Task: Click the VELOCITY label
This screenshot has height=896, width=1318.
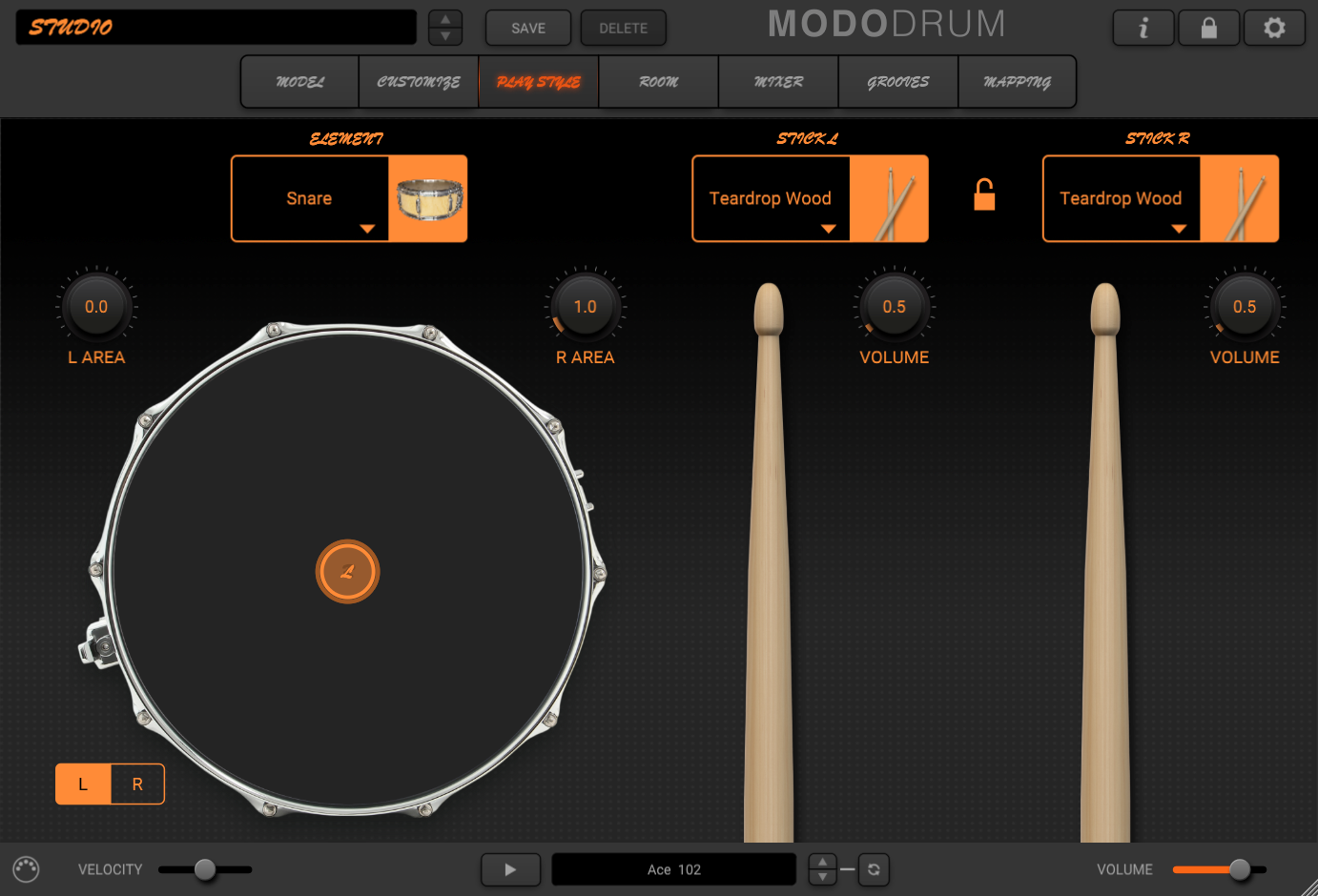Action: pyautogui.click(x=111, y=869)
